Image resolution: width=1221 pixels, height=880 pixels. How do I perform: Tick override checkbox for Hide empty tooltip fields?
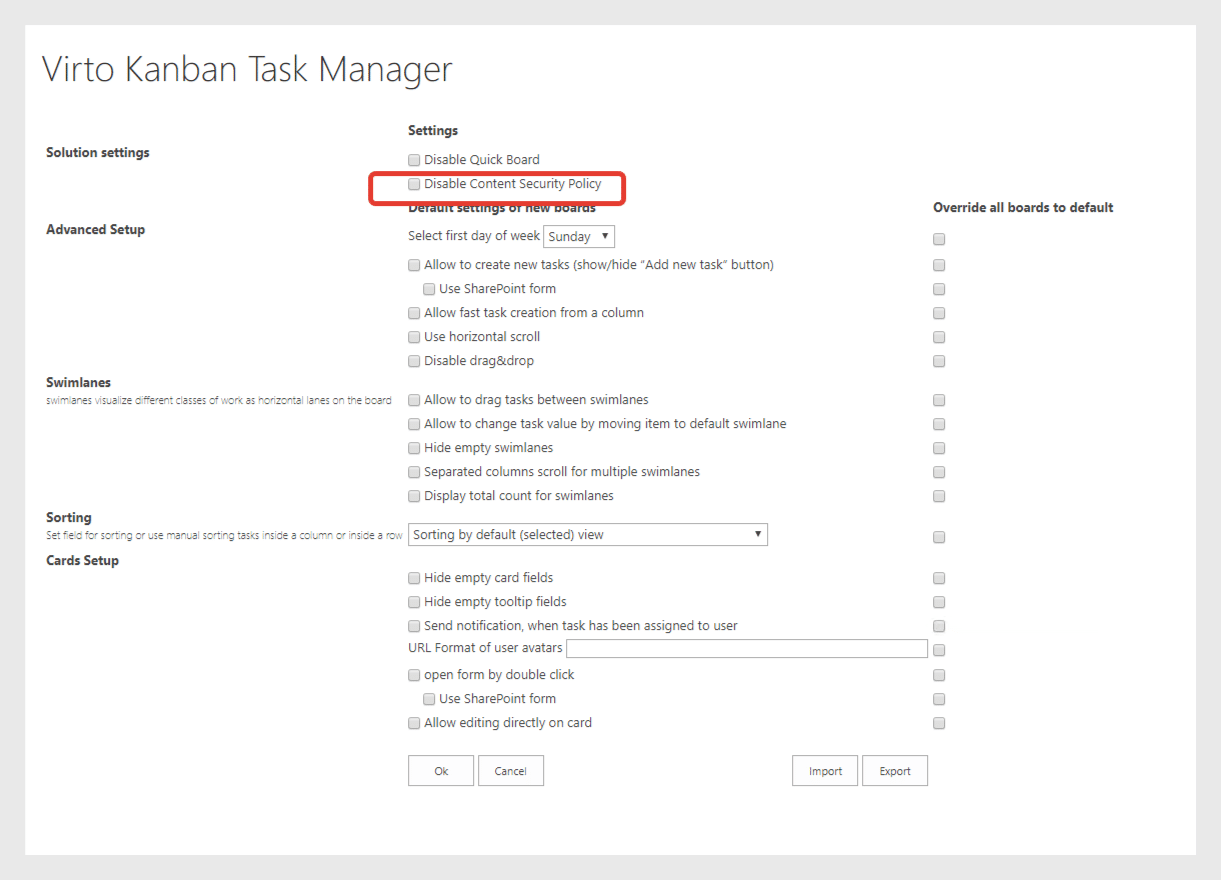click(x=939, y=603)
